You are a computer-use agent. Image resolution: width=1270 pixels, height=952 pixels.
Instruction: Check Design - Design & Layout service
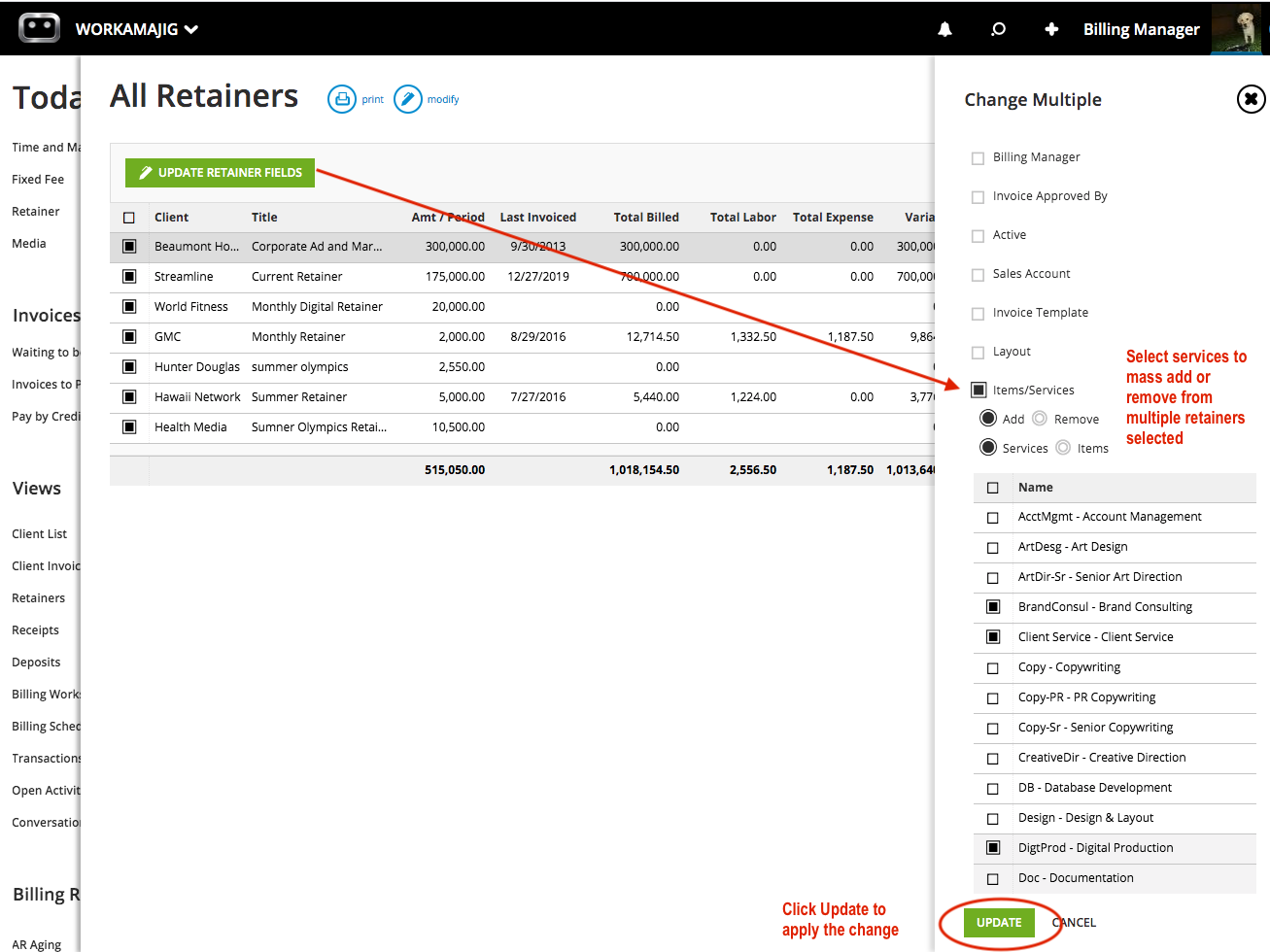point(993,819)
